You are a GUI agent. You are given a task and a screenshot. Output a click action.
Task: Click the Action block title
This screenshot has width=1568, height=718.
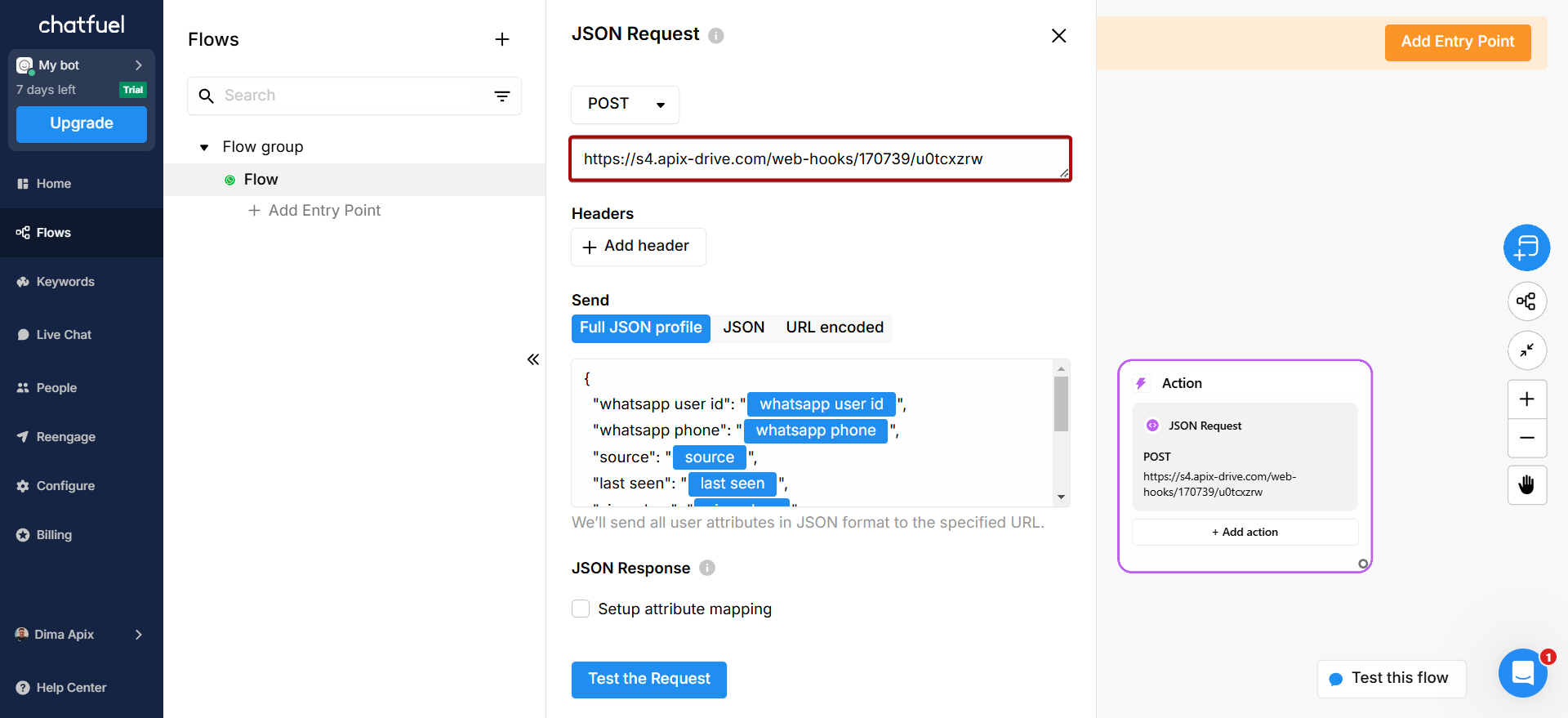[1182, 383]
